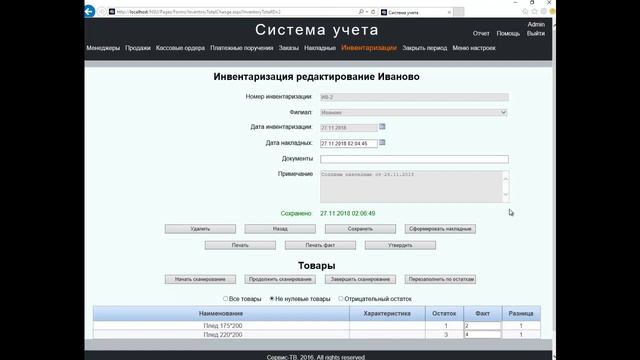Open browser favorites star icon
This screenshot has height=360, width=640.
[x=535, y=11]
